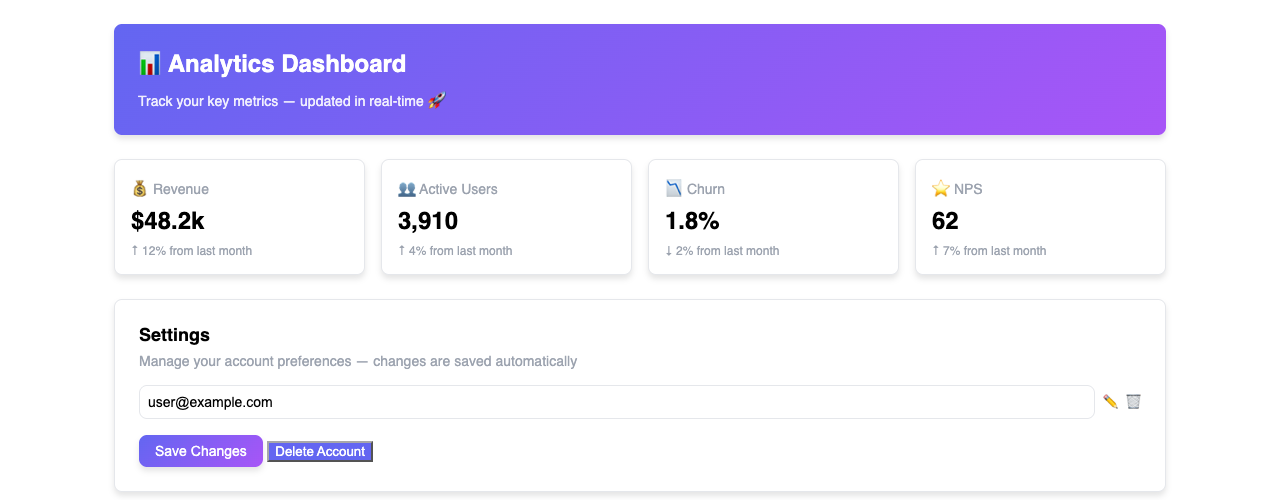The image size is (1280, 500).
Task: Click the Delete Account button
Action: (x=320, y=452)
